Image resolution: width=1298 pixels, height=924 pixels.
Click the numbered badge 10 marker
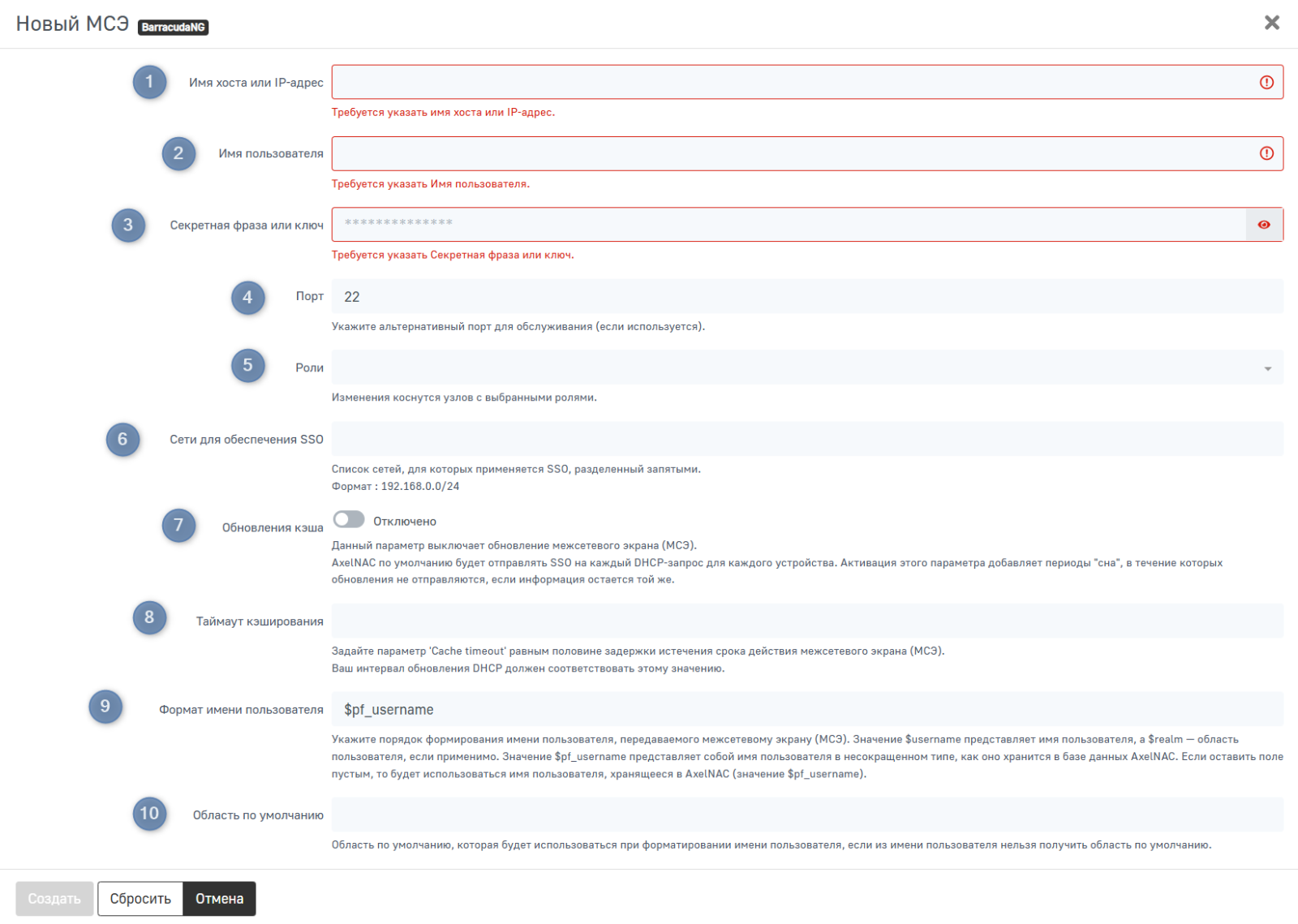149,814
